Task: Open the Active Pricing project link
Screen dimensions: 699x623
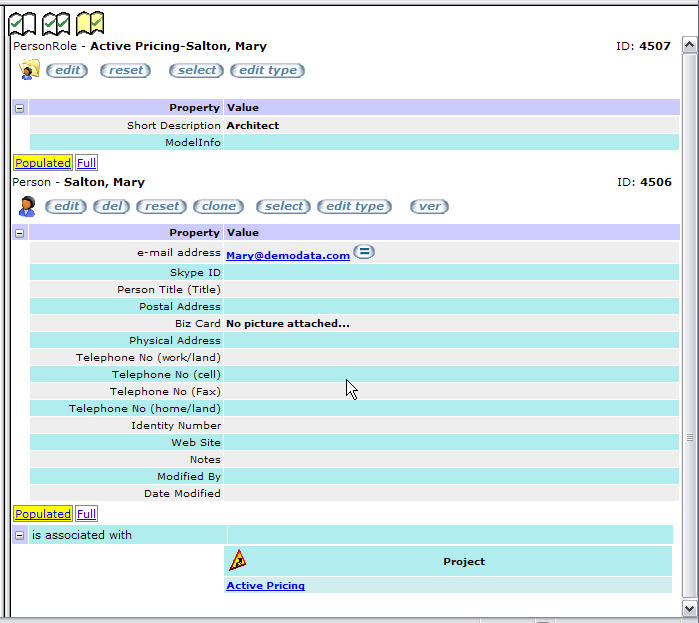Action: pyautogui.click(x=265, y=586)
